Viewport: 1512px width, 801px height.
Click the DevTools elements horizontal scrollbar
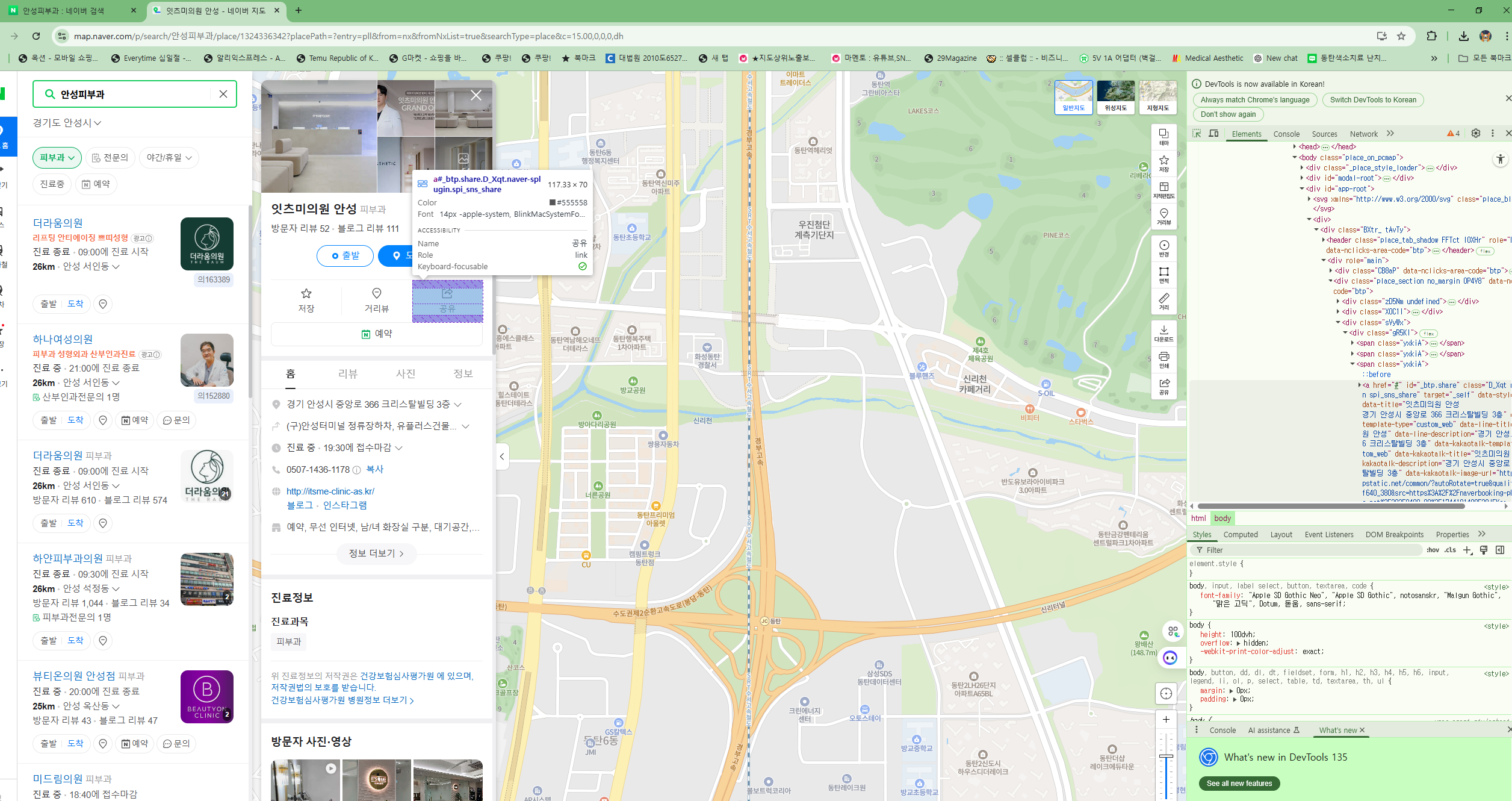[1331, 506]
